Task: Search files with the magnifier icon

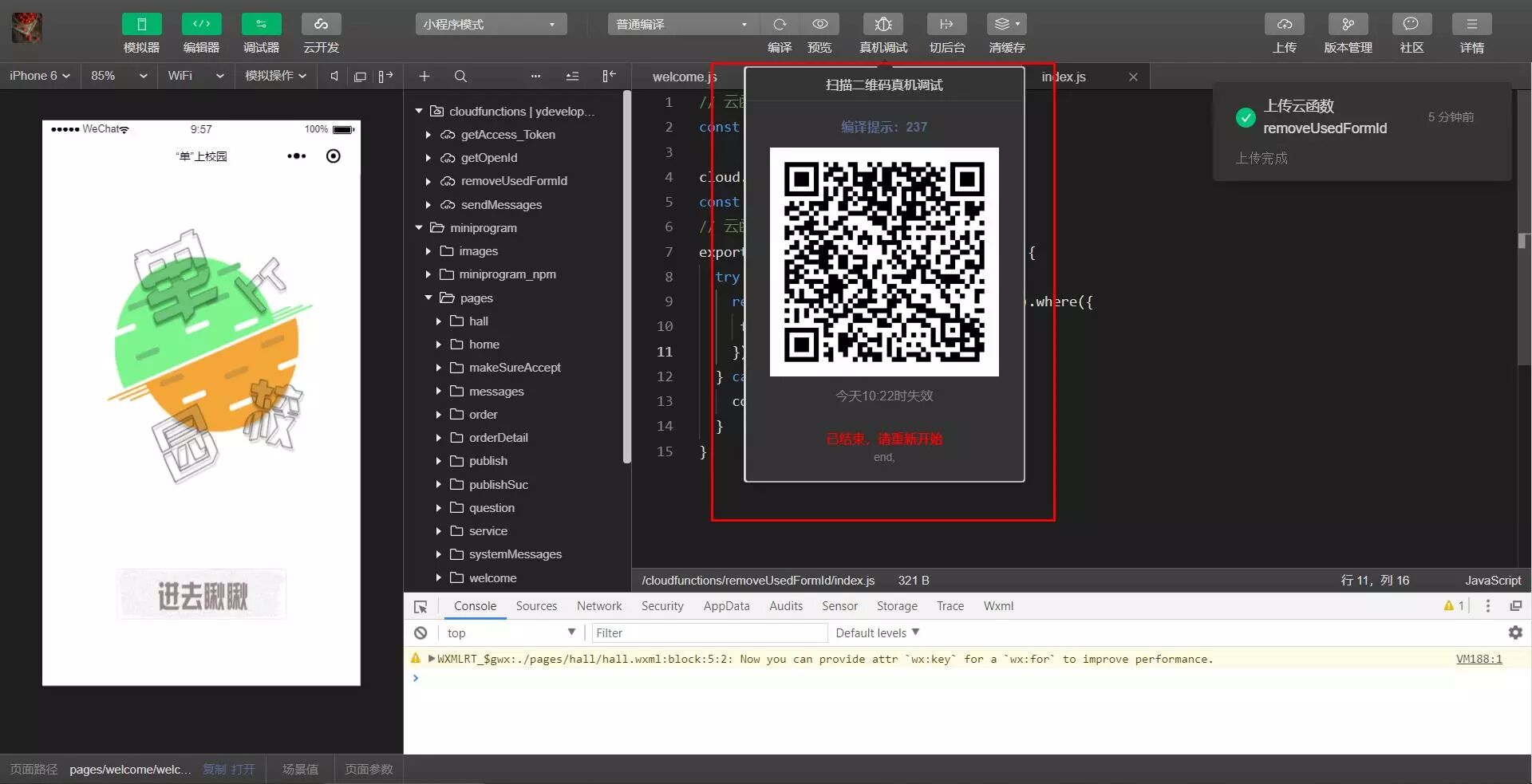Action: click(460, 76)
